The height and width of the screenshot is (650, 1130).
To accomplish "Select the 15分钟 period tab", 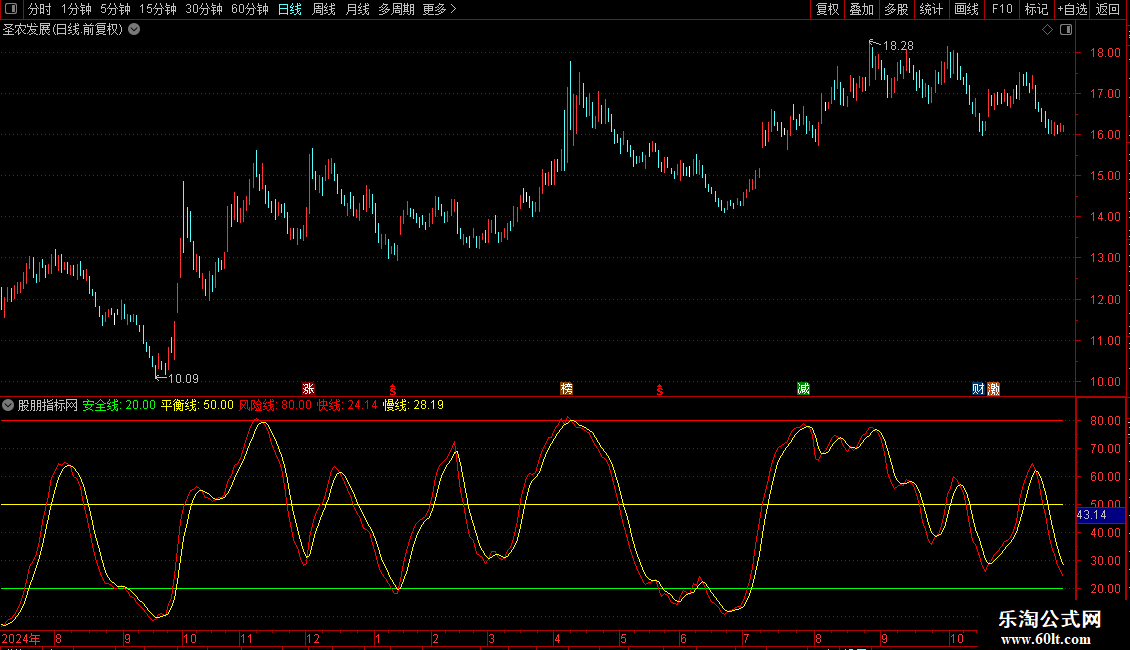I will point(158,9).
